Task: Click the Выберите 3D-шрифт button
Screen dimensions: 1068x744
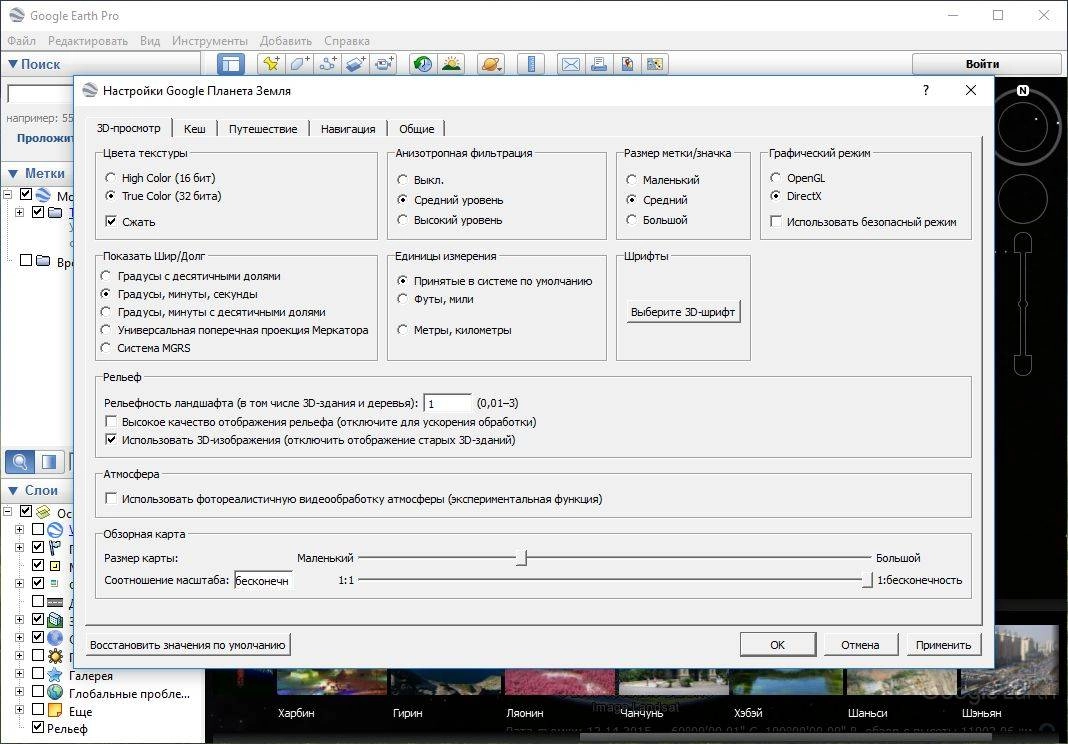Action: pyautogui.click(x=683, y=312)
